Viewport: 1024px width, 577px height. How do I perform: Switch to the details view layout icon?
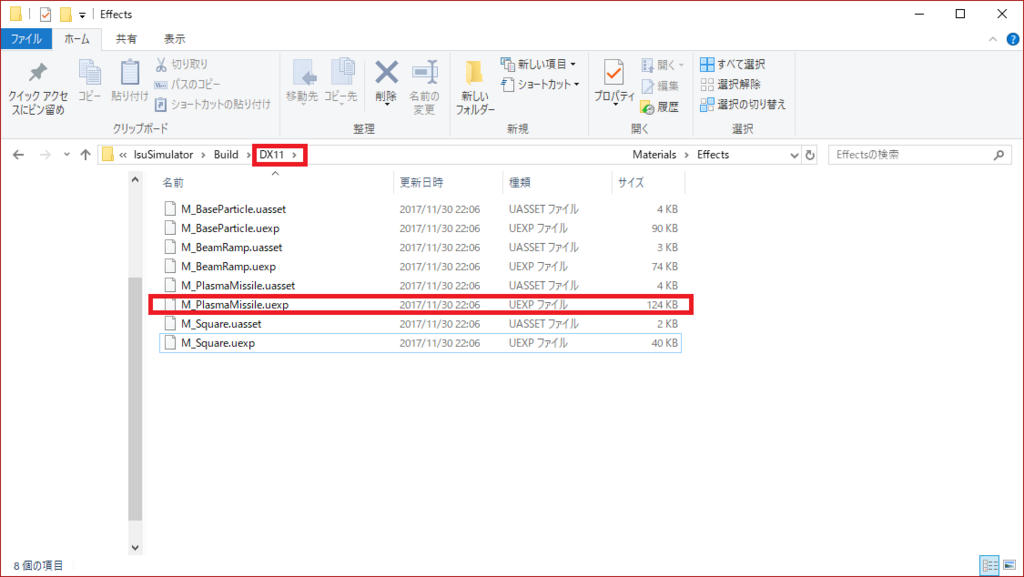point(990,565)
